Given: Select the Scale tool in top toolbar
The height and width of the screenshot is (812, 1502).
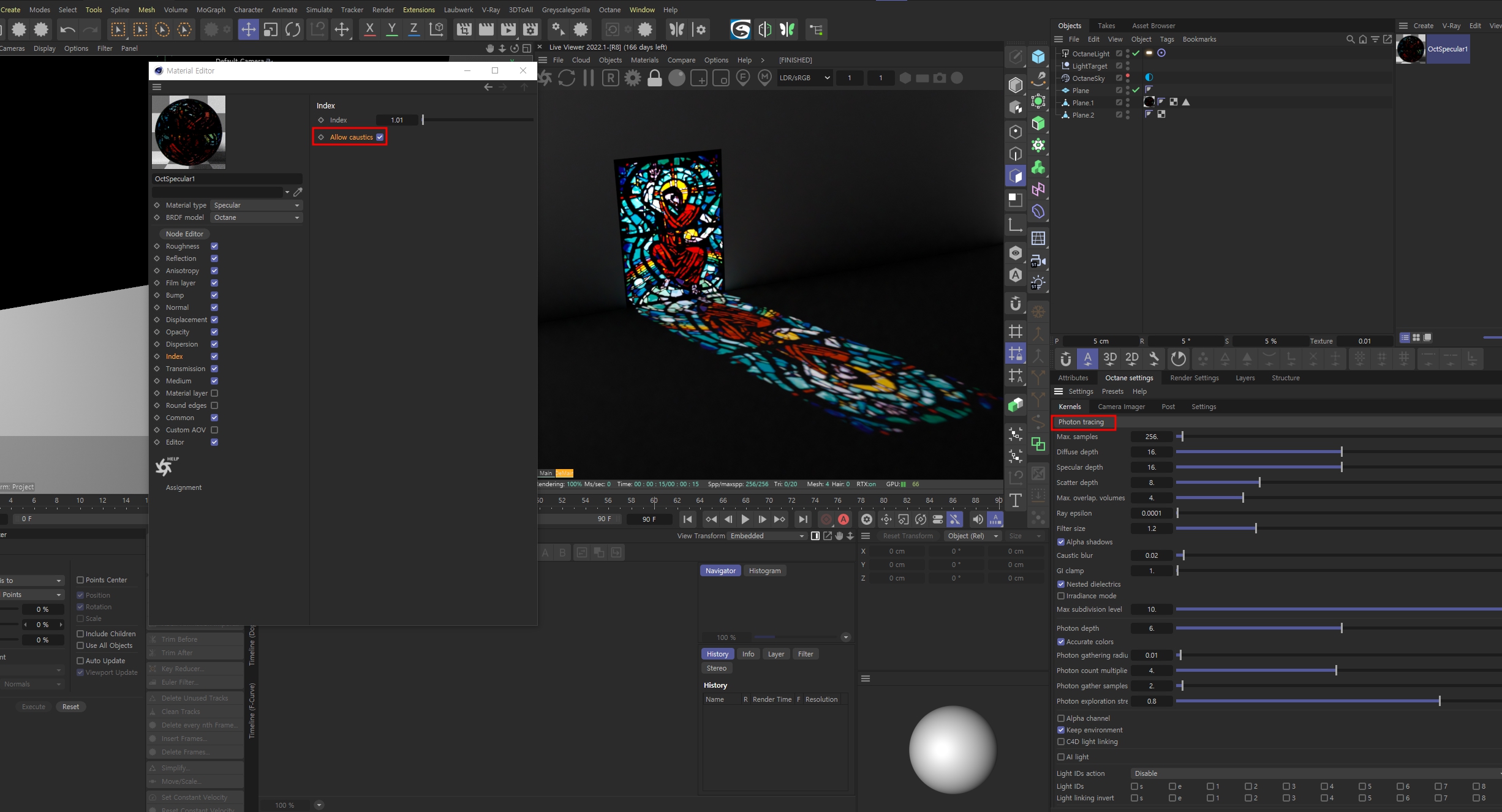Looking at the screenshot, I should click(x=270, y=29).
